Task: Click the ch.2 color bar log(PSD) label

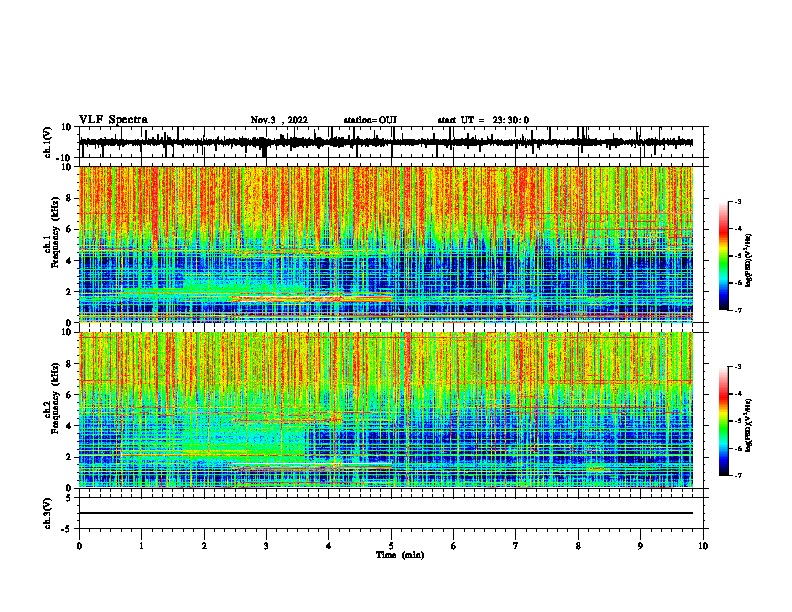Action: 749,425
